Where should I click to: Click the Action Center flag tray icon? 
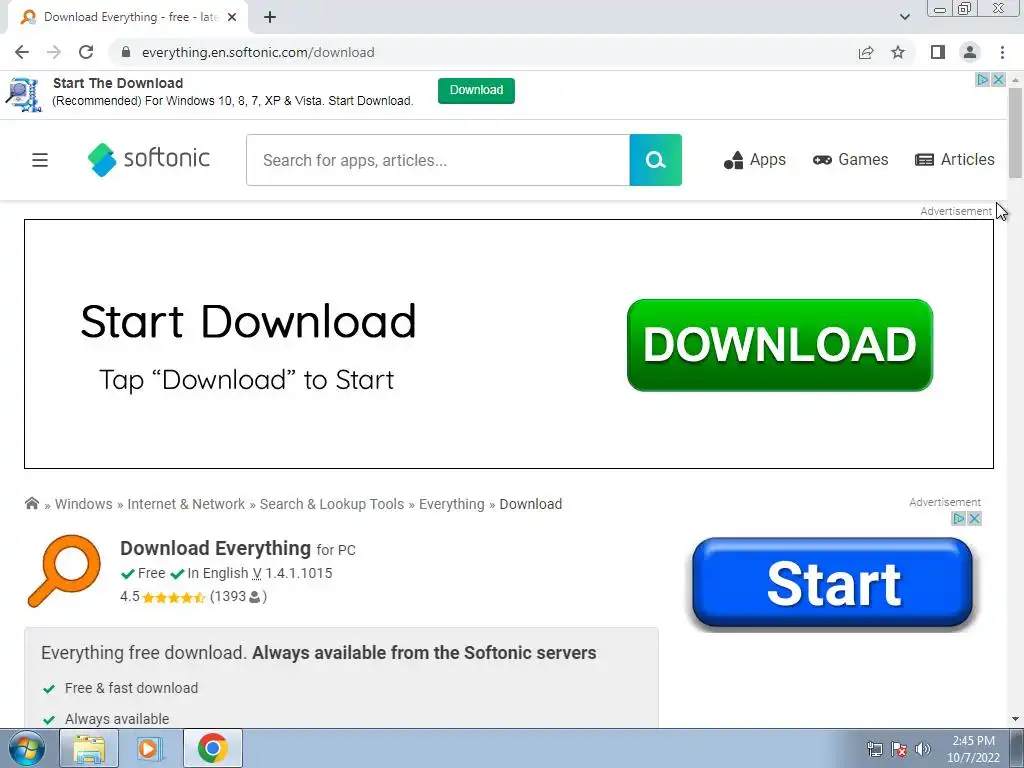(x=899, y=749)
